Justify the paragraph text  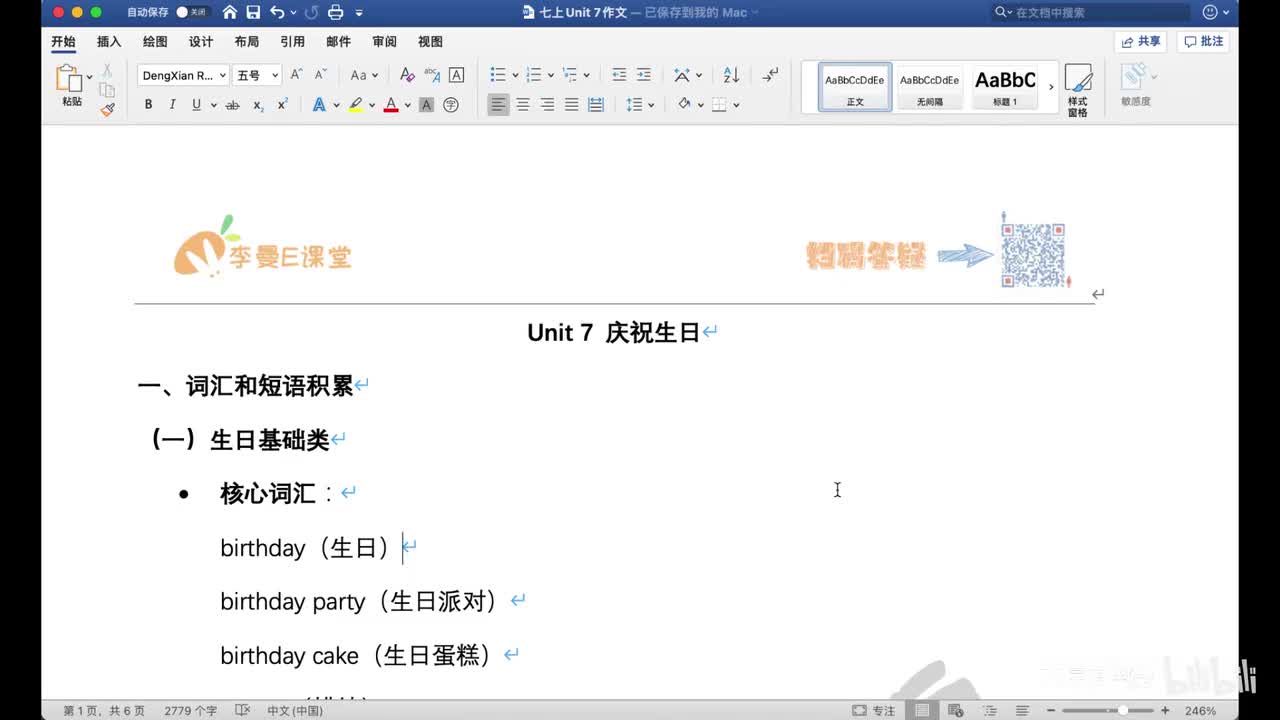click(x=571, y=105)
